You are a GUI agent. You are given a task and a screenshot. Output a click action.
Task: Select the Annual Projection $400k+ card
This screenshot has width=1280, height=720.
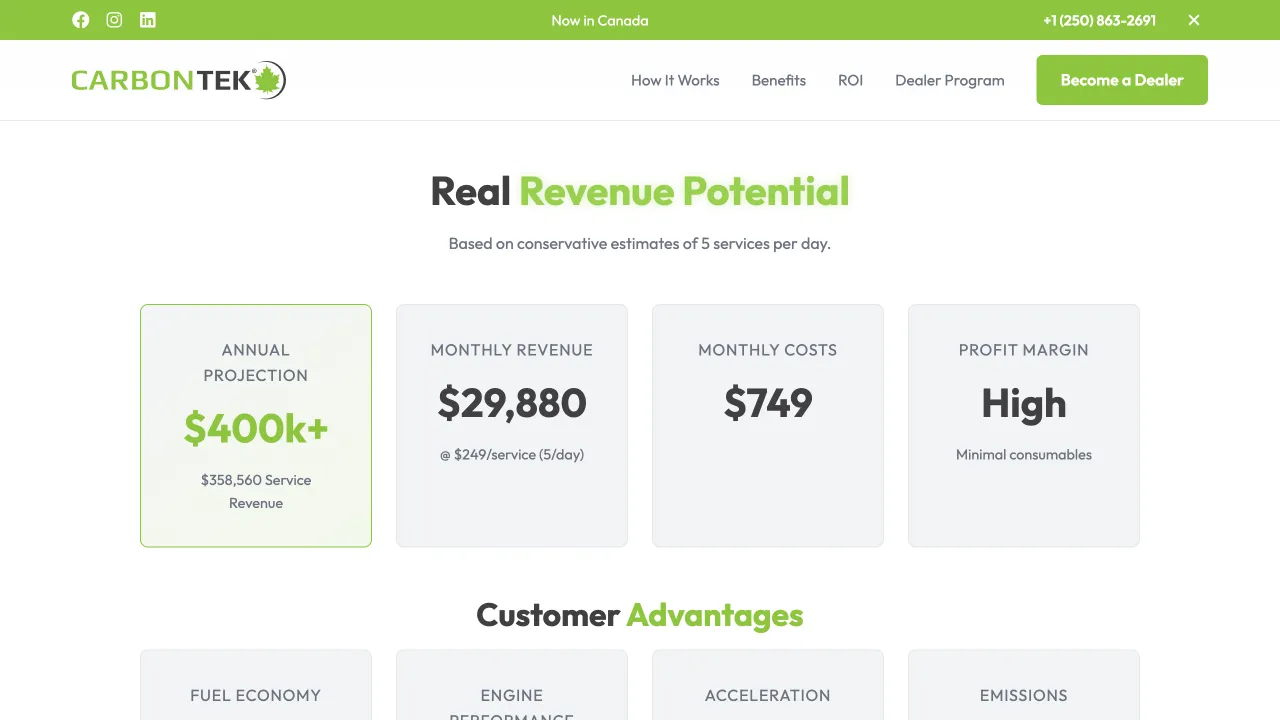point(255,425)
